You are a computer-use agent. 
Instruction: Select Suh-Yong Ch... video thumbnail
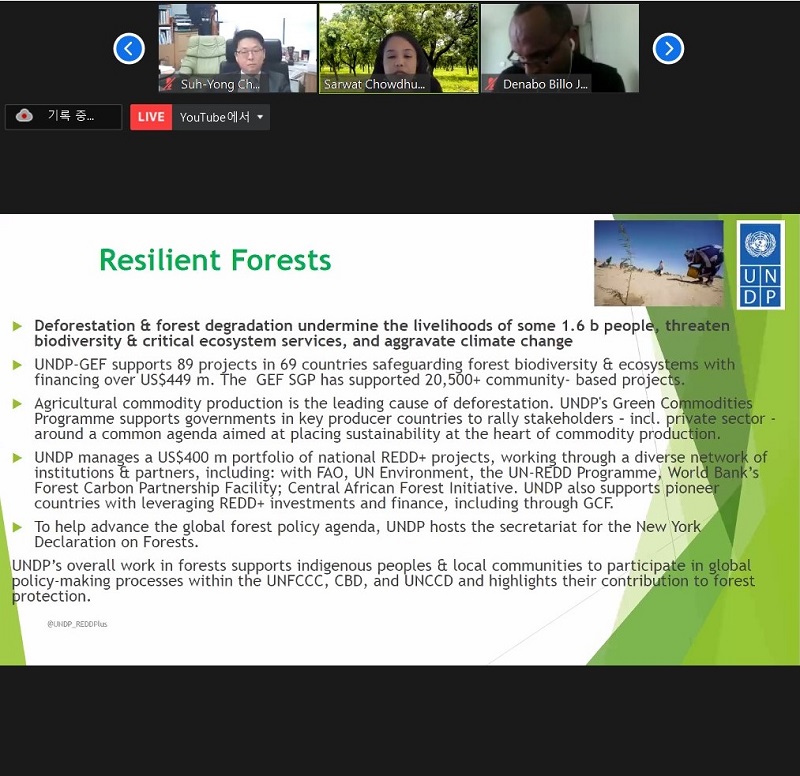coord(238,48)
